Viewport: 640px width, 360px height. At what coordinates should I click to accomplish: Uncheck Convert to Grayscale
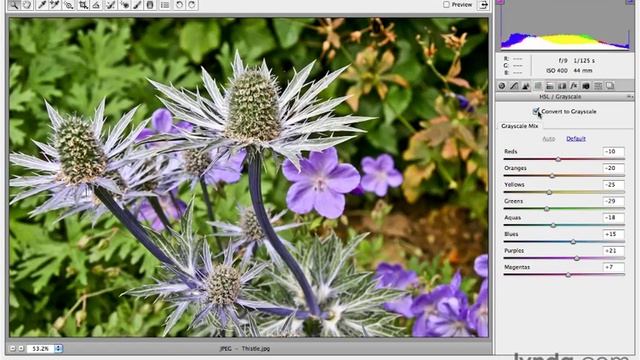[x=536, y=111]
